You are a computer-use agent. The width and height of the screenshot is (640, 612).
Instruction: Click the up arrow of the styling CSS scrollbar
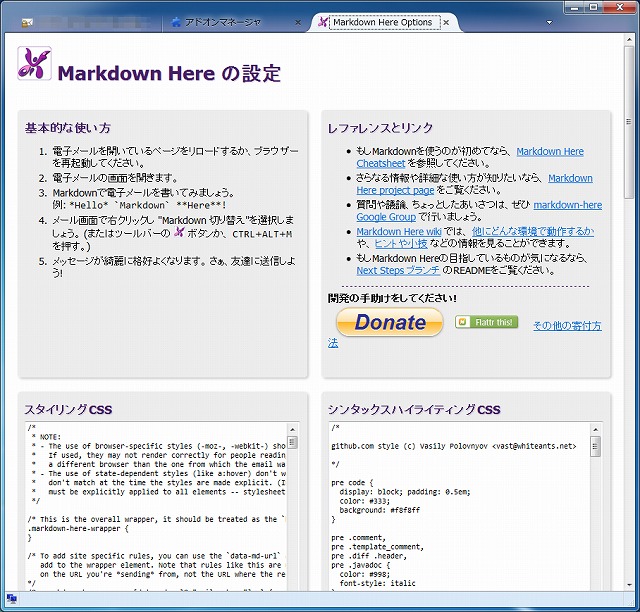[292, 430]
